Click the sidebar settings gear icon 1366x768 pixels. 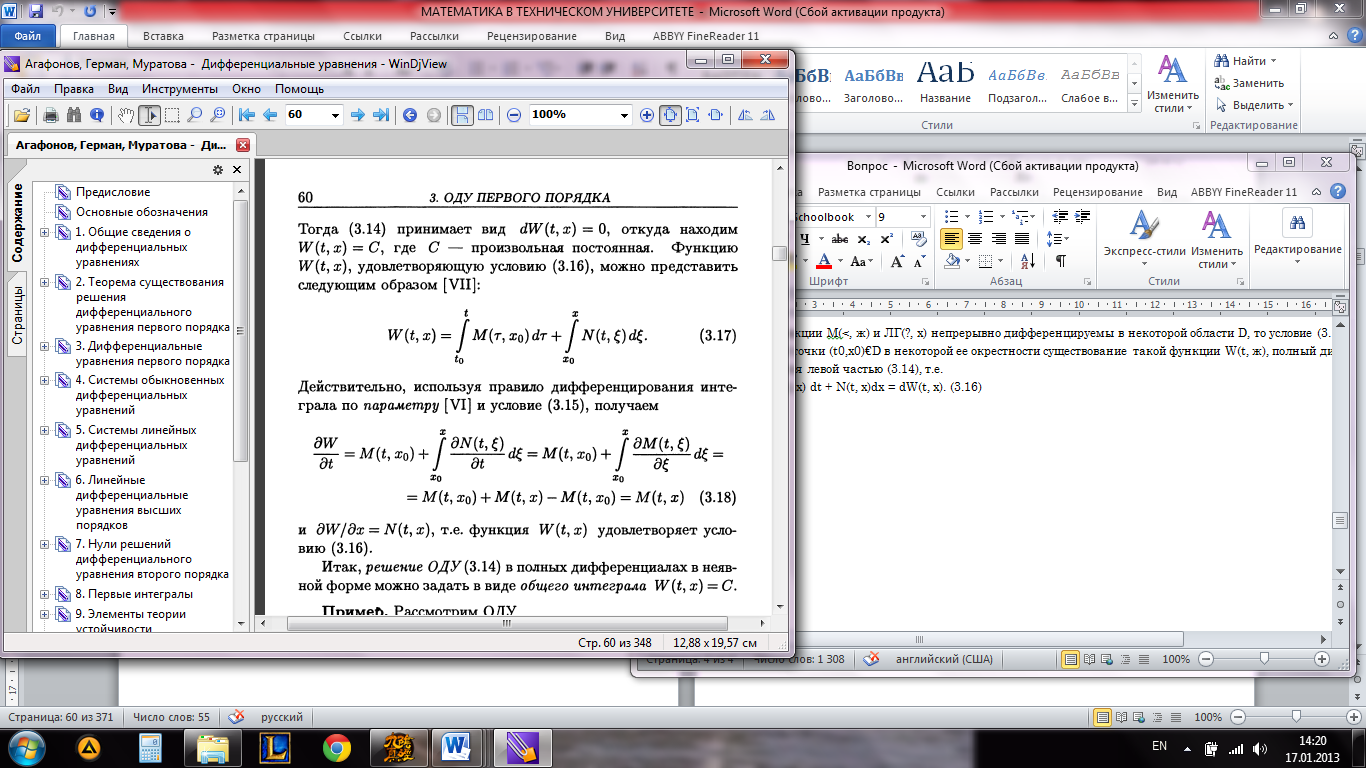[x=218, y=170]
